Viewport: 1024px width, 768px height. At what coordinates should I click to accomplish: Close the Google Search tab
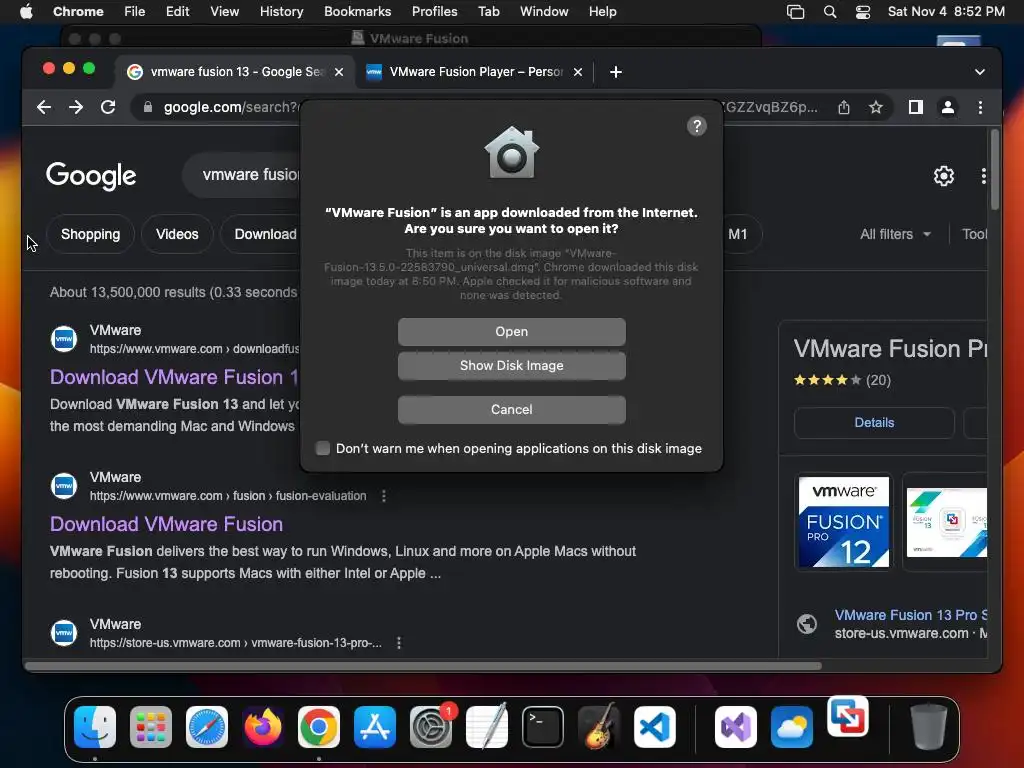339,72
